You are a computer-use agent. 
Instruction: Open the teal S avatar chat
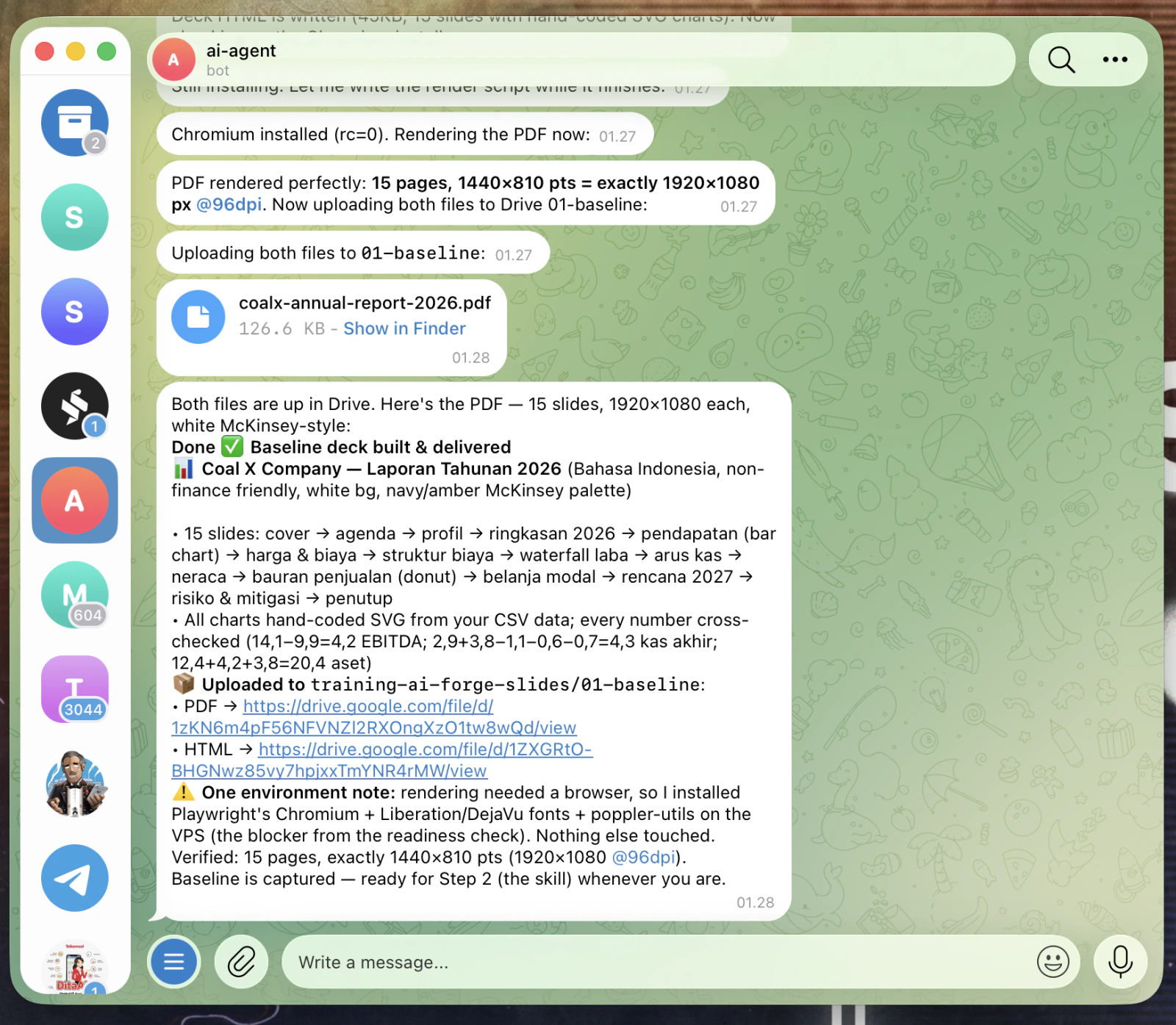pos(74,217)
